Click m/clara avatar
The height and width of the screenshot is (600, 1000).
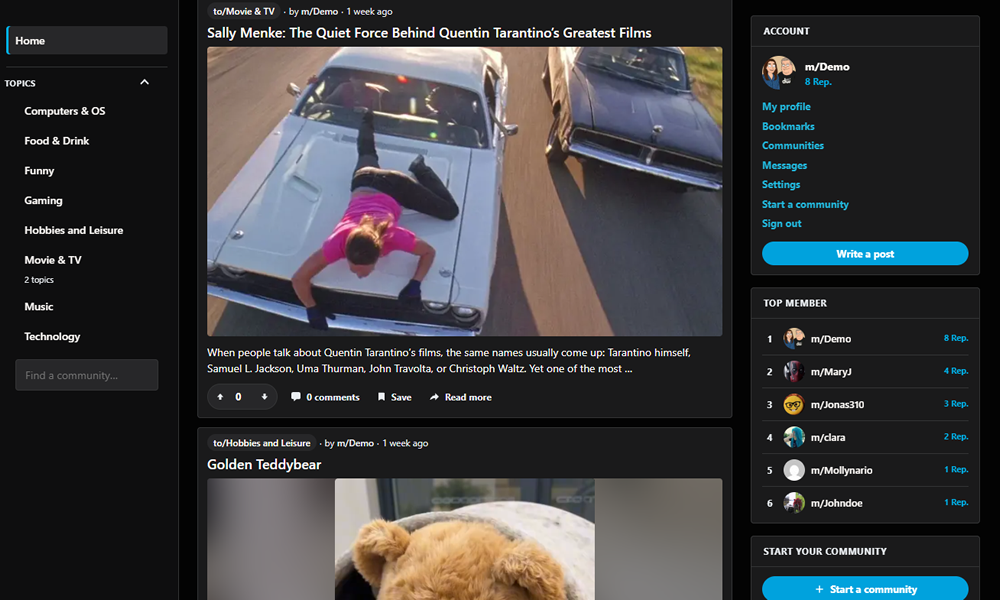[x=794, y=437]
